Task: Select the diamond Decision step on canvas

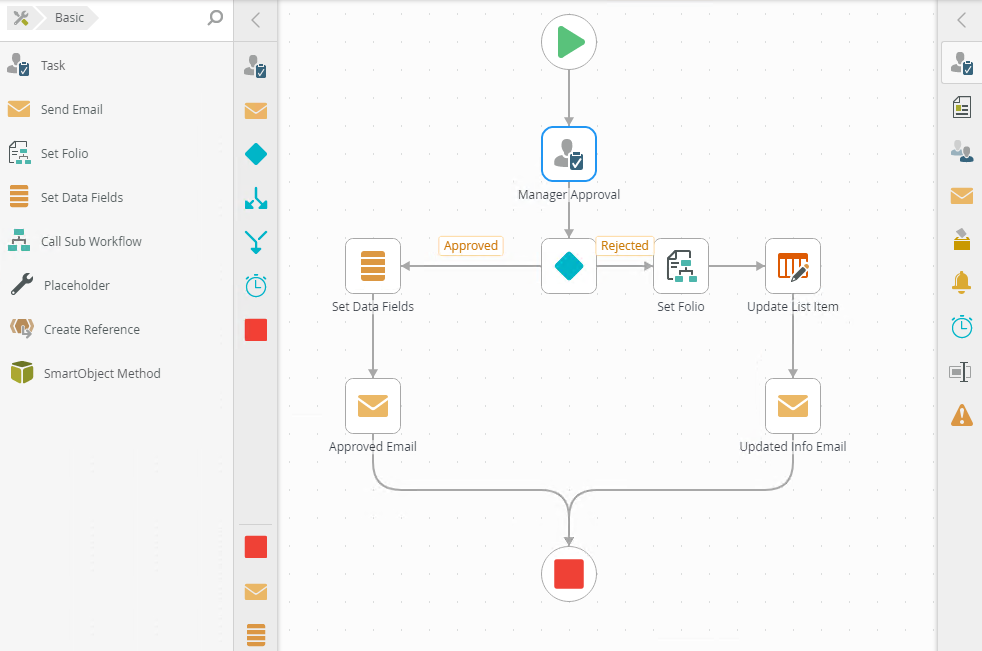Action: 569,266
